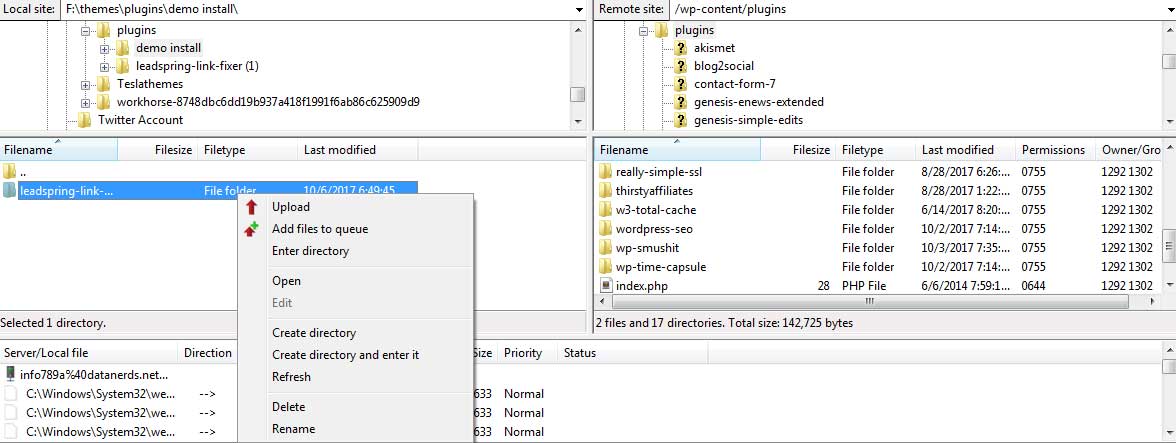Screen dimensions: 1176x443
Task: Click Upload in the context menu
Action: tap(291, 207)
